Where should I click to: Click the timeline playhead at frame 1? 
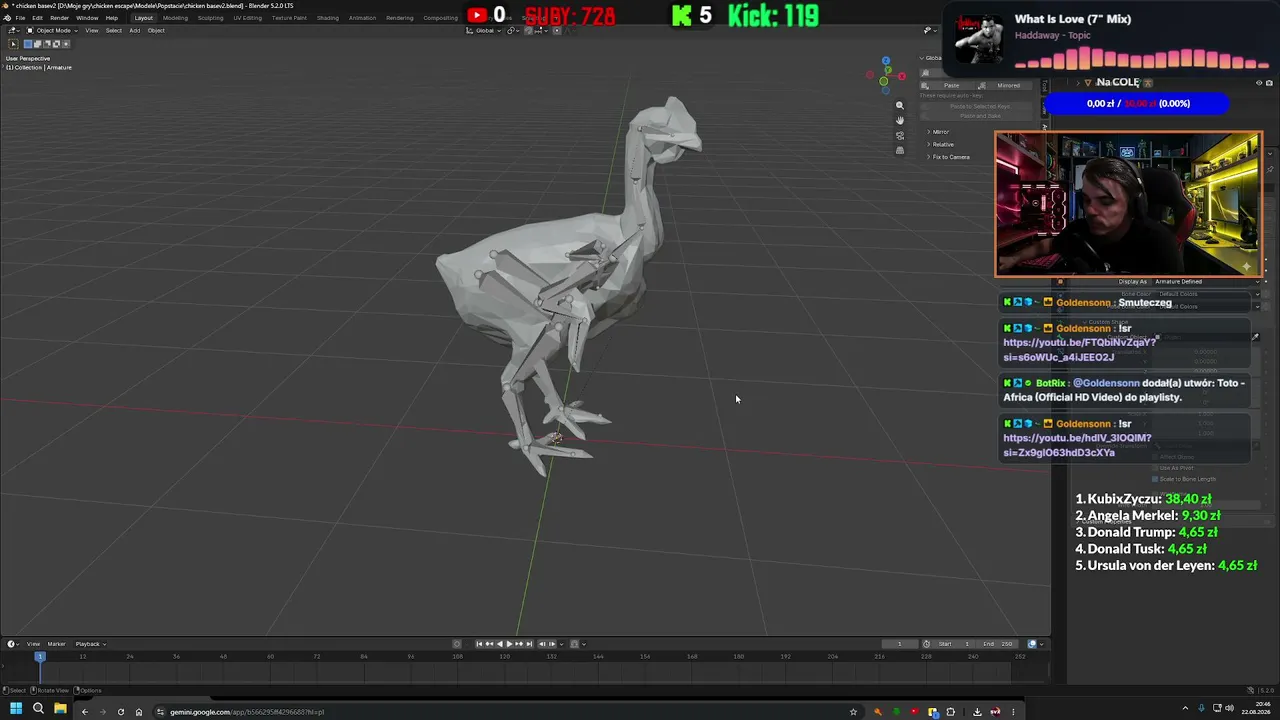(x=40, y=656)
